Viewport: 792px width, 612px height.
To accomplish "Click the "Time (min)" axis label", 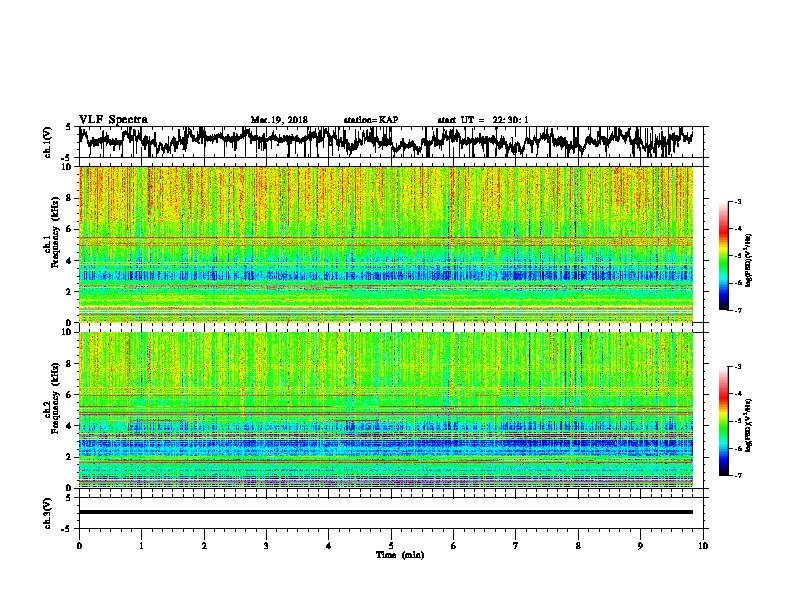I will 400,555.
